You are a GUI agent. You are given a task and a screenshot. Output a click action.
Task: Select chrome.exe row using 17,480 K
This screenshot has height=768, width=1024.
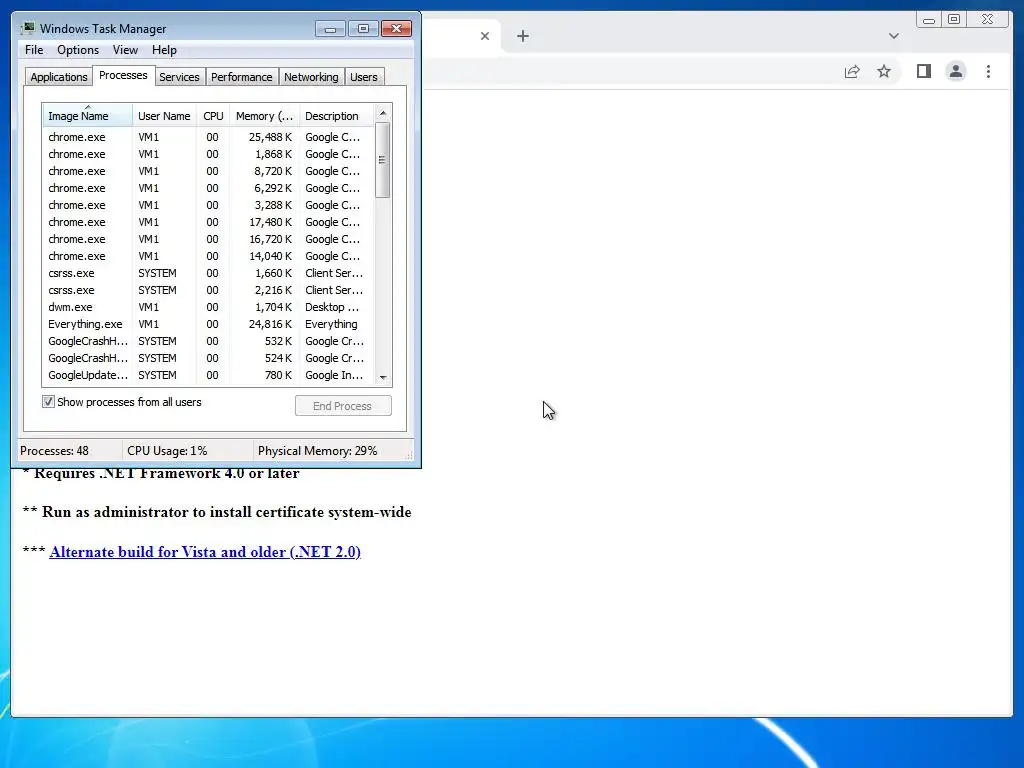coord(209,222)
